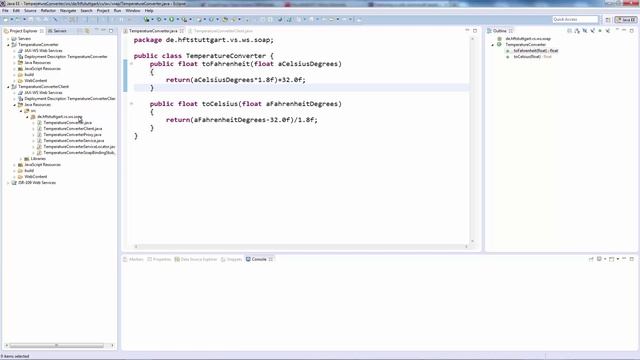Click the Run External Tools toolbar icon
640x360 pixels.
[184, 20]
